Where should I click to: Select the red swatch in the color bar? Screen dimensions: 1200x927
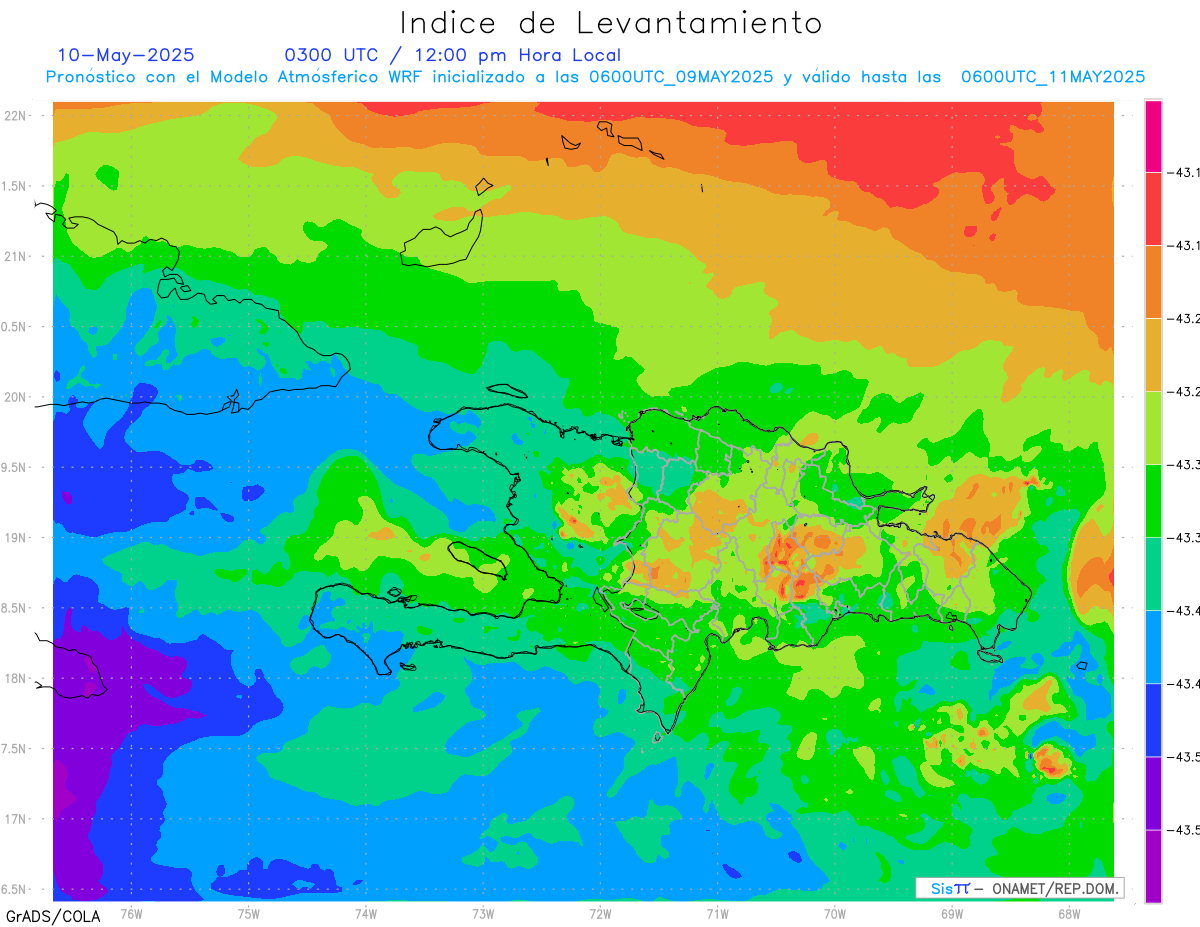click(1153, 209)
